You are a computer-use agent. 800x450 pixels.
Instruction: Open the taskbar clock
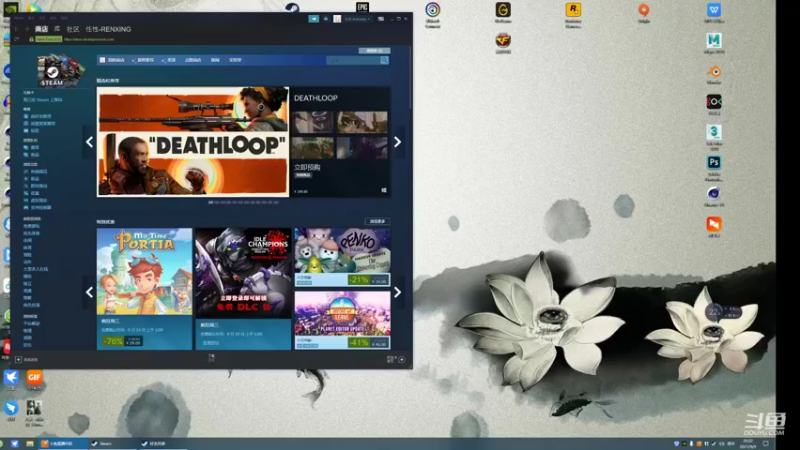coord(748,443)
